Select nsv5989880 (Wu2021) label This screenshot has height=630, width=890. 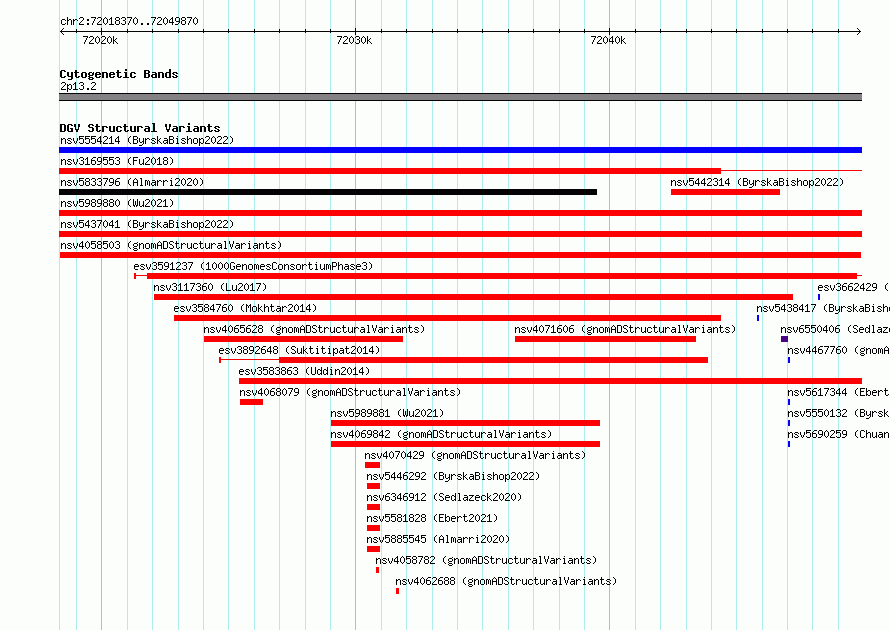coord(117,203)
